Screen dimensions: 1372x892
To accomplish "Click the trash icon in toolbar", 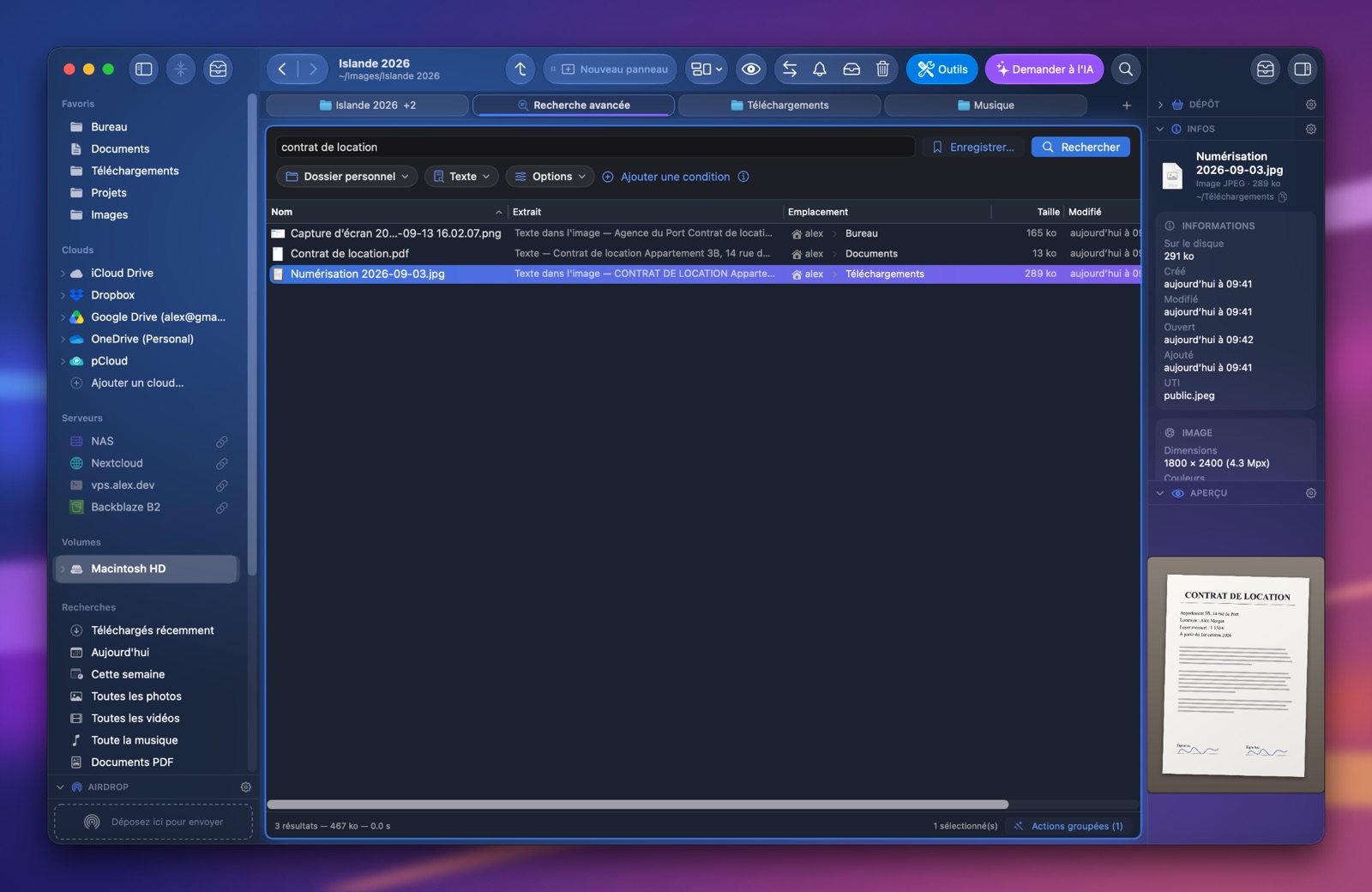I will (x=882, y=69).
